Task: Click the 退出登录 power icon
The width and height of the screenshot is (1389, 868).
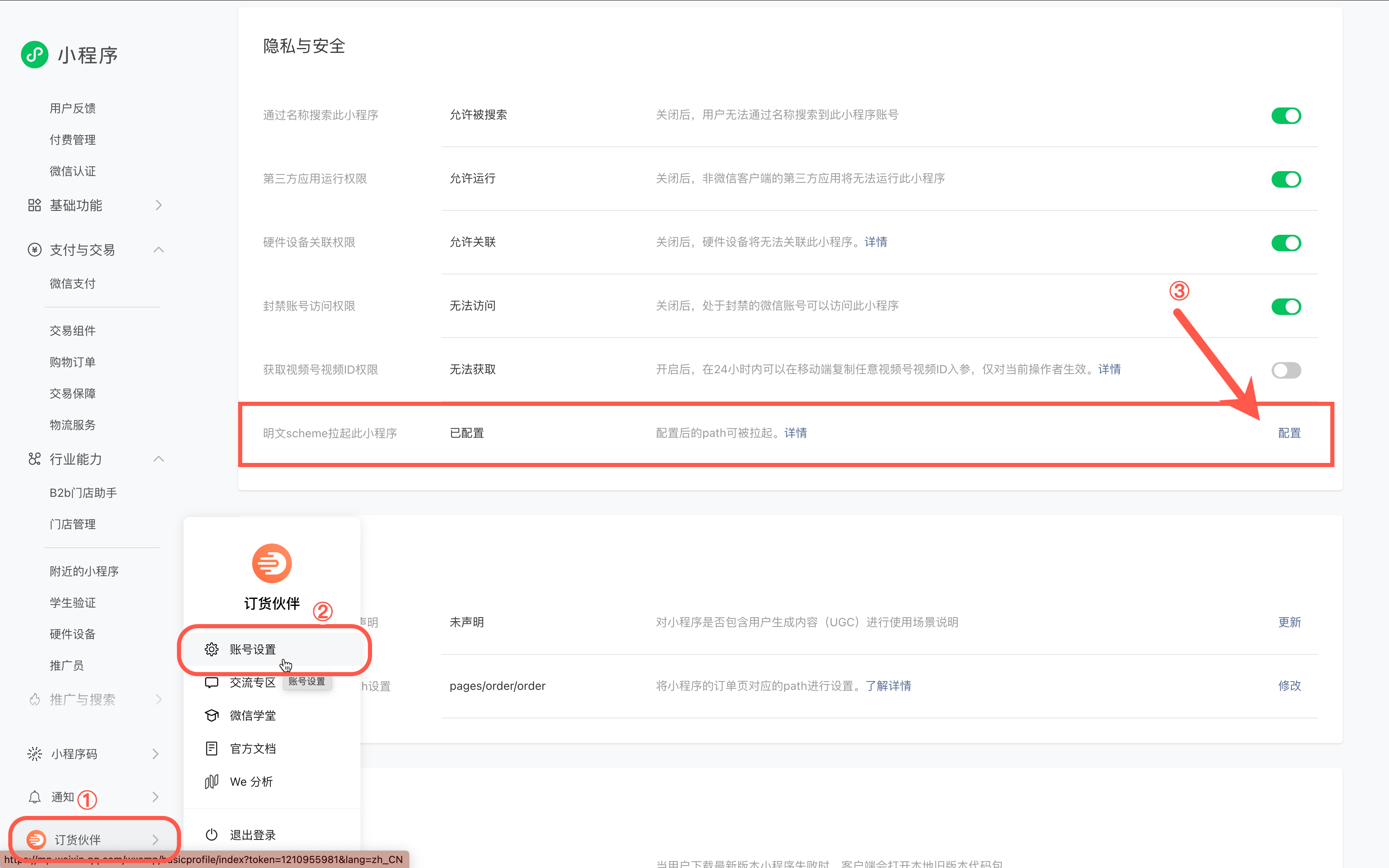Action: (212, 835)
